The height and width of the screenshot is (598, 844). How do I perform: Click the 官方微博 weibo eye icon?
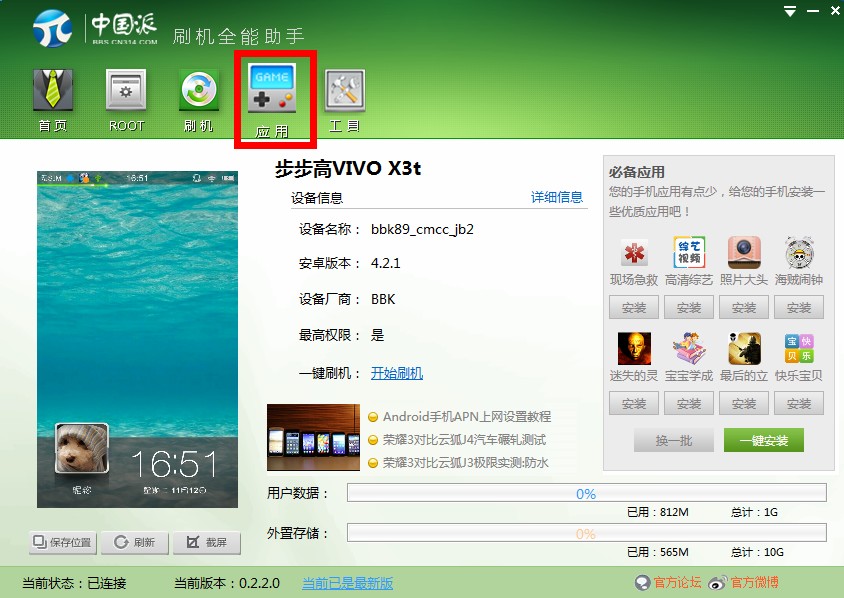tap(718, 582)
